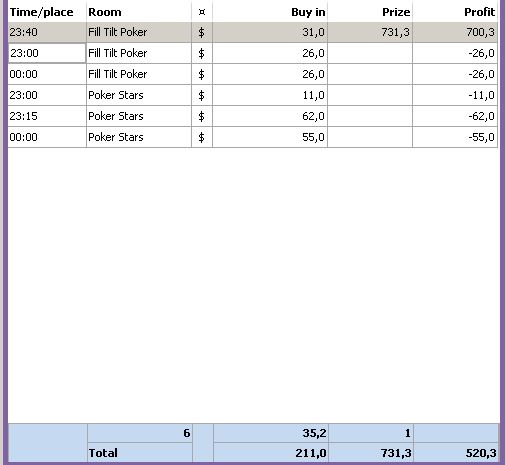Click the -55,0 profit cell
The width and height of the screenshot is (506, 465).
(455, 137)
